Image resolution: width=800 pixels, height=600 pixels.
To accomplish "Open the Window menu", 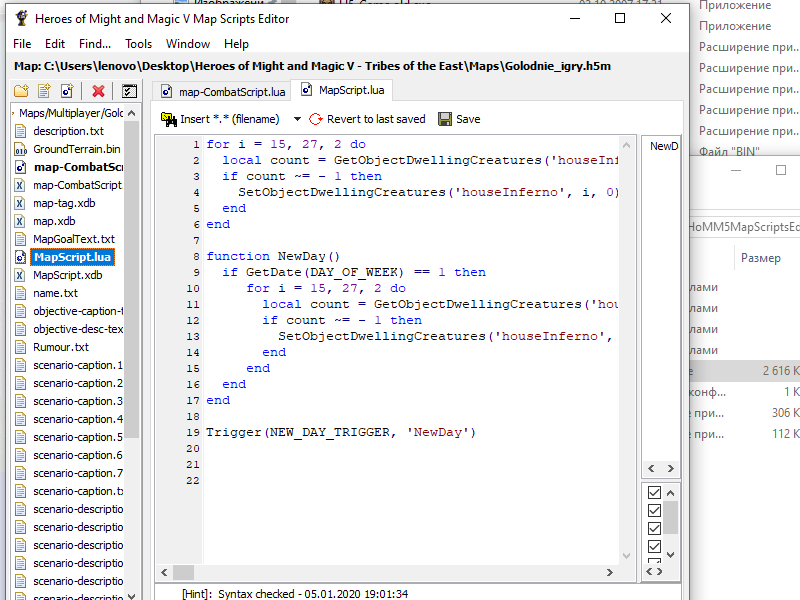I will [188, 44].
